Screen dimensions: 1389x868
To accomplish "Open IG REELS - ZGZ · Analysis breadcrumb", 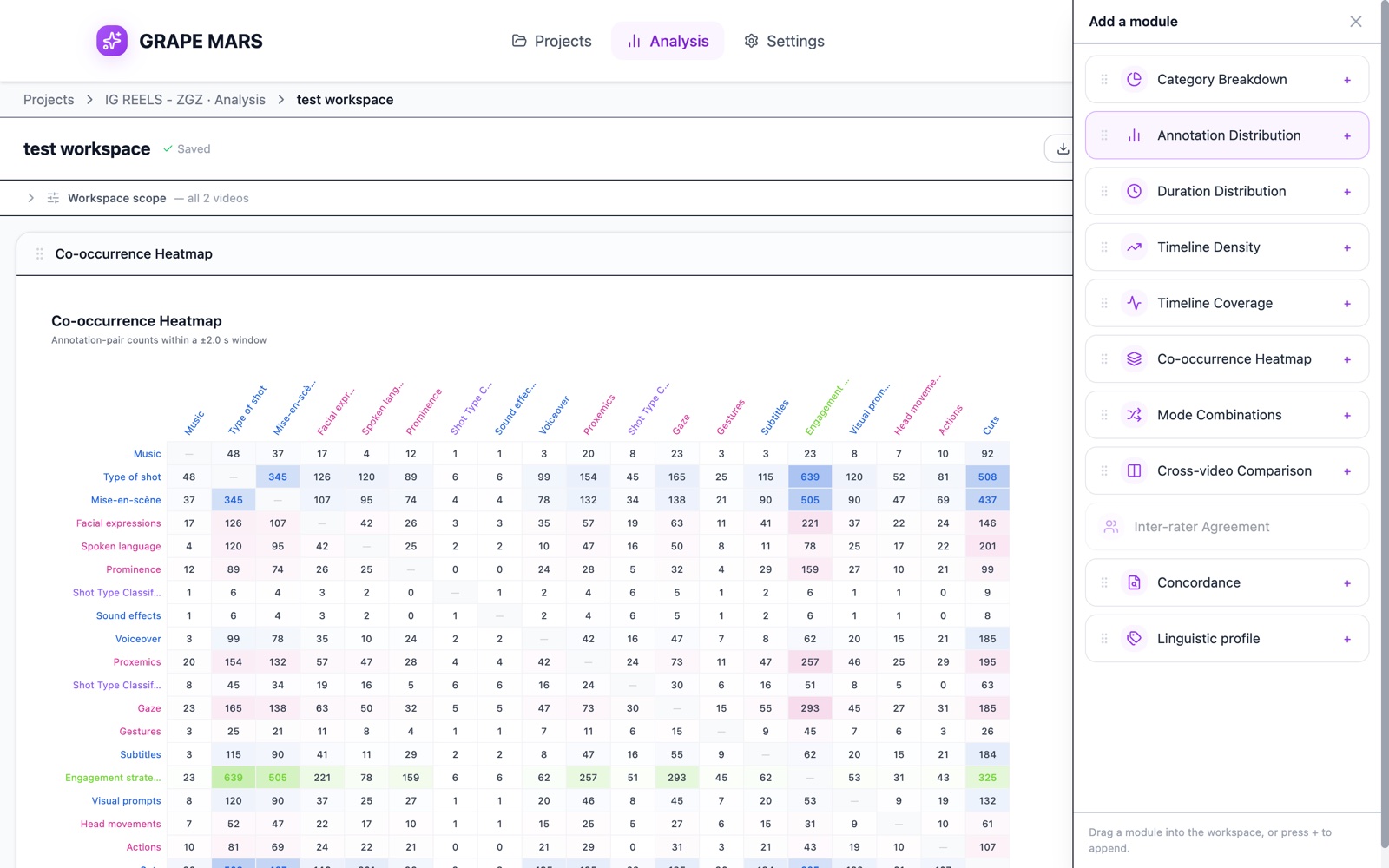I will click(185, 100).
